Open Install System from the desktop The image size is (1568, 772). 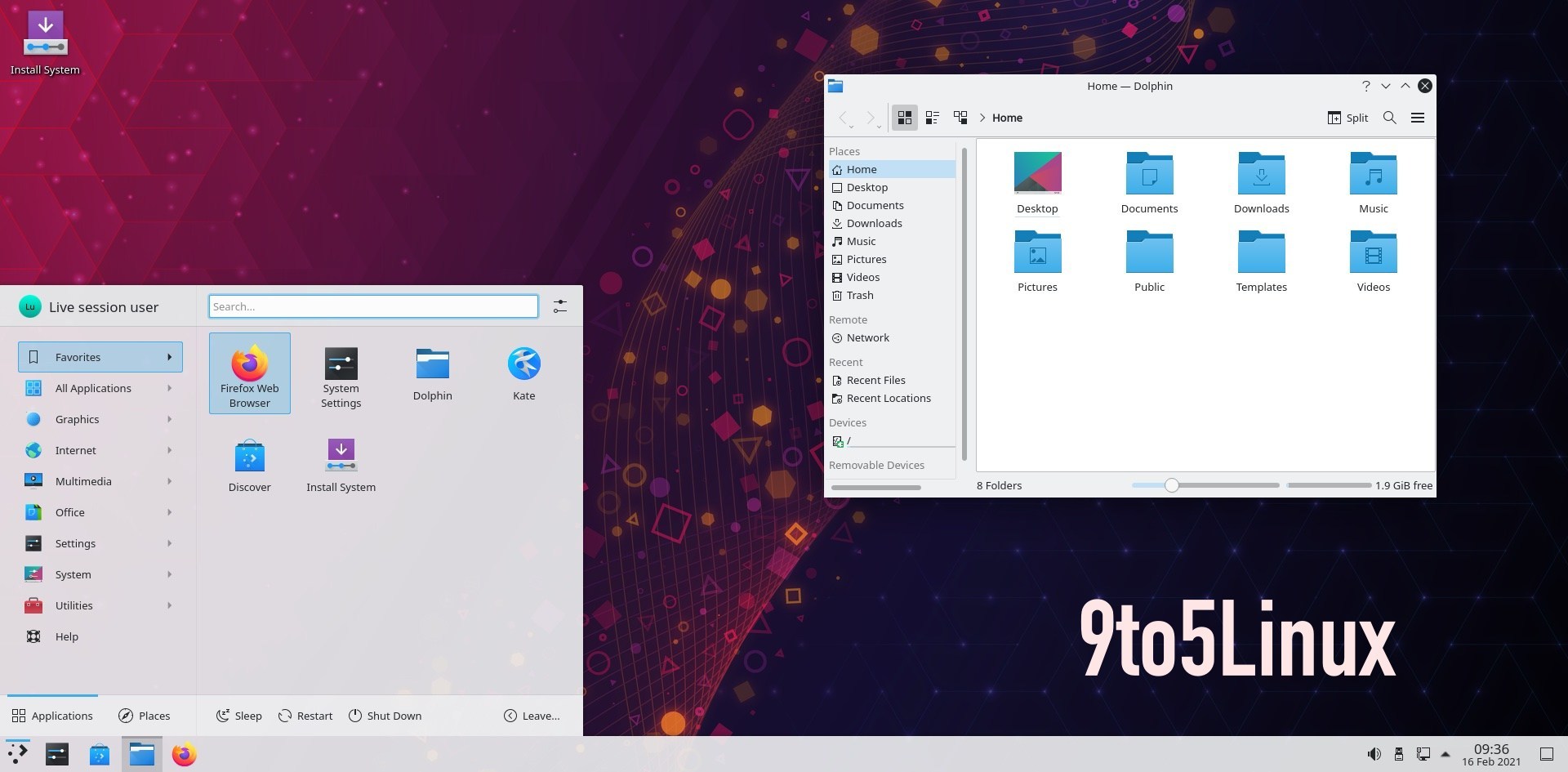click(45, 33)
